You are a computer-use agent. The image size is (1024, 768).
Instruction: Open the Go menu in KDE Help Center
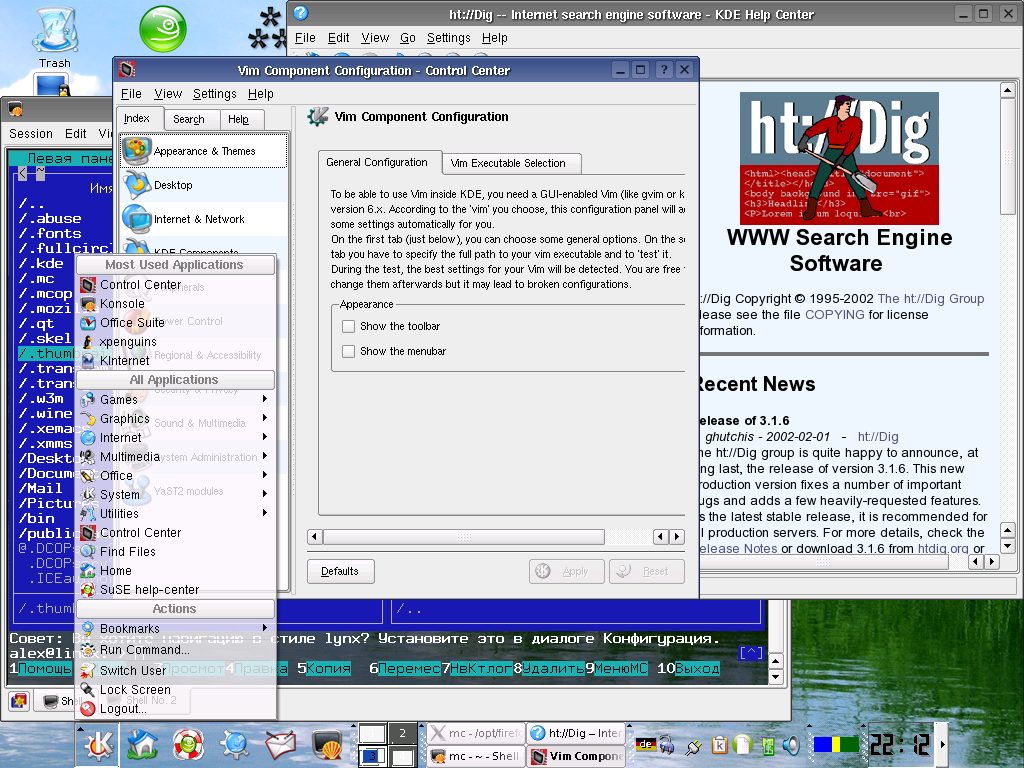[408, 38]
